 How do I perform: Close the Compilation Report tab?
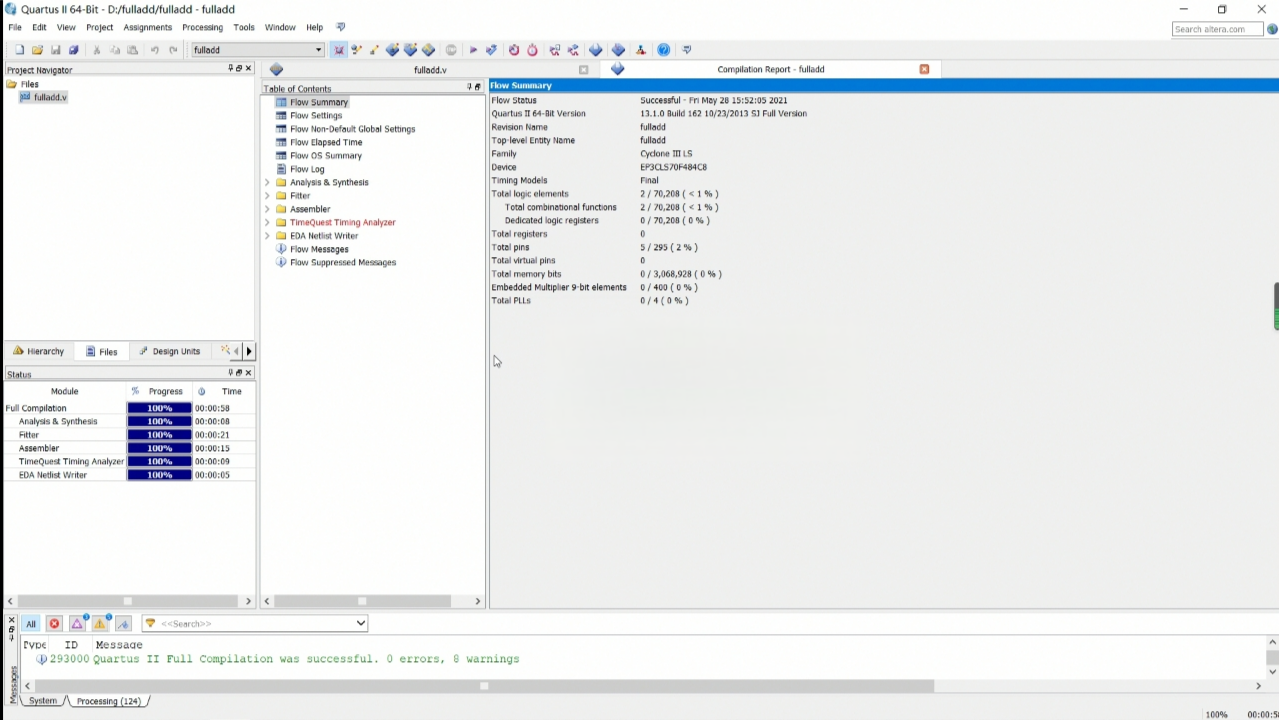click(924, 69)
